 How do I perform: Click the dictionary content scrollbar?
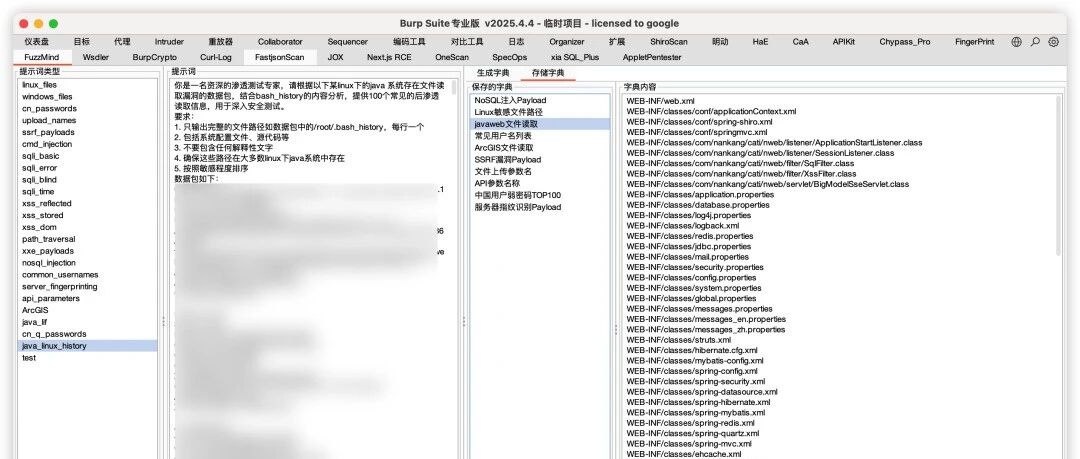1060,176
